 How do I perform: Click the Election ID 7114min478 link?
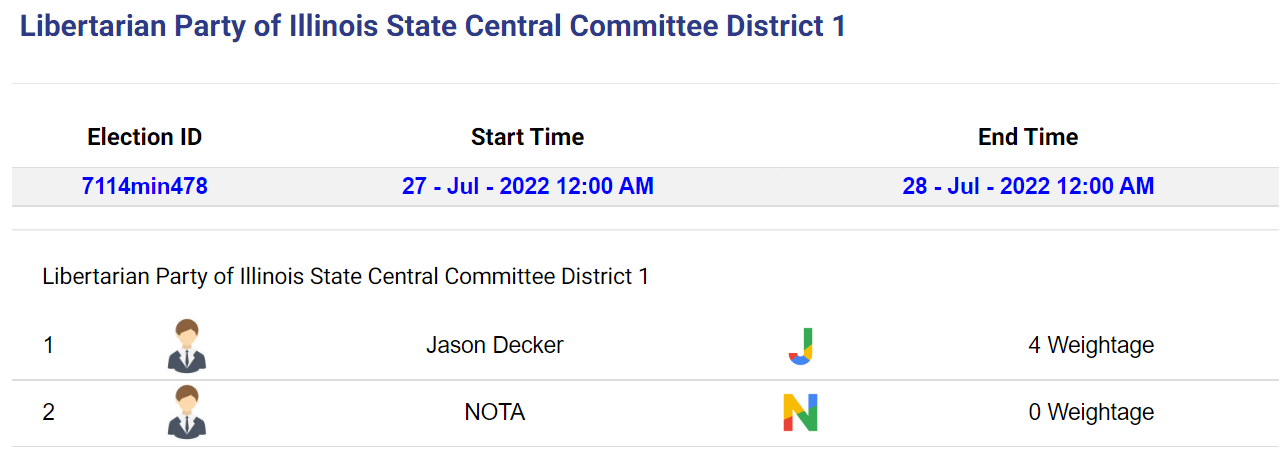click(x=145, y=186)
